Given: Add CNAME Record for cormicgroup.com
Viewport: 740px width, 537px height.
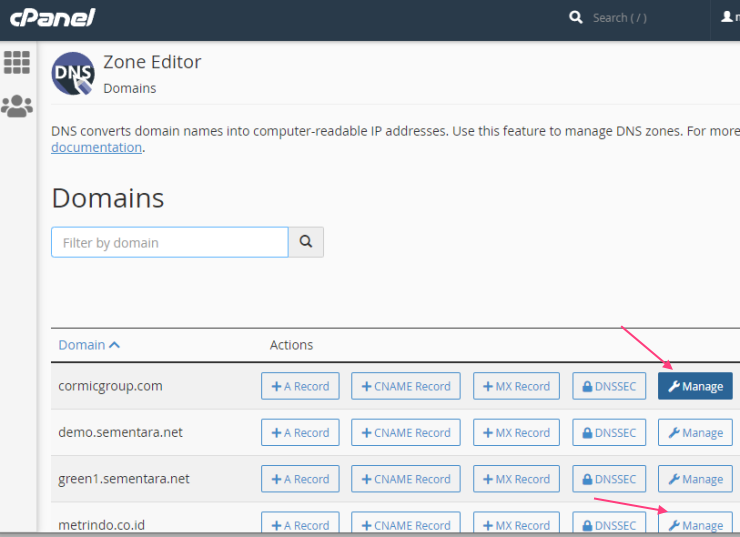Looking at the screenshot, I should pyautogui.click(x=406, y=386).
